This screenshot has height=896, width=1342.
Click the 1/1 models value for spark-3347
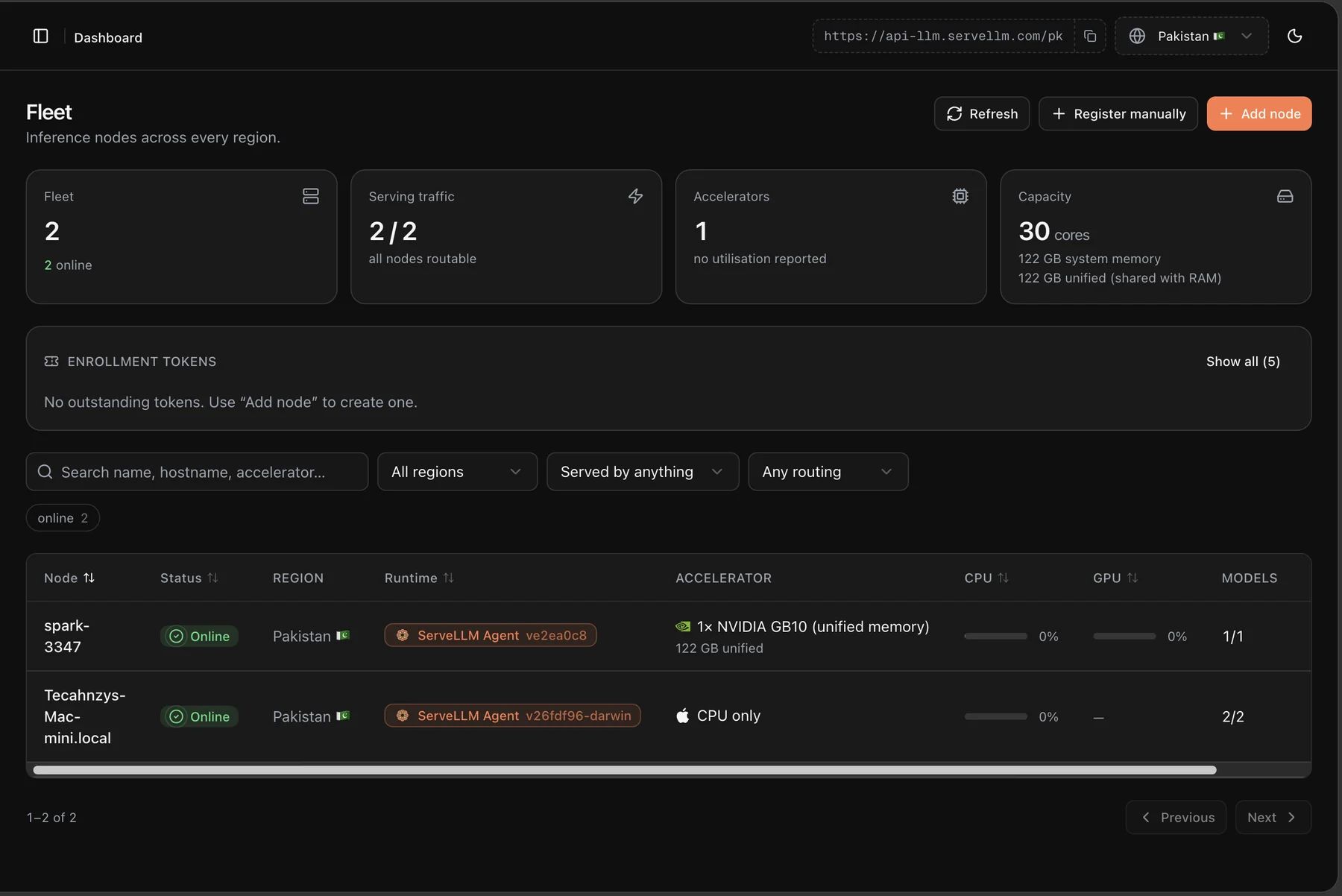click(x=1232, y=636)
